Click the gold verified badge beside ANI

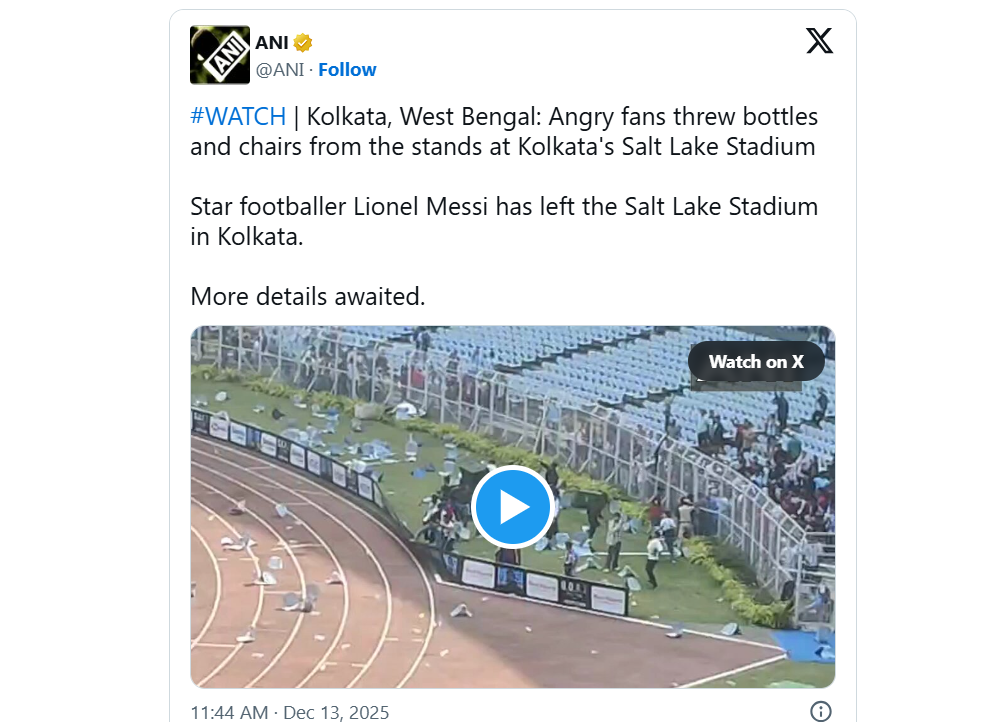tap(303, 42)
